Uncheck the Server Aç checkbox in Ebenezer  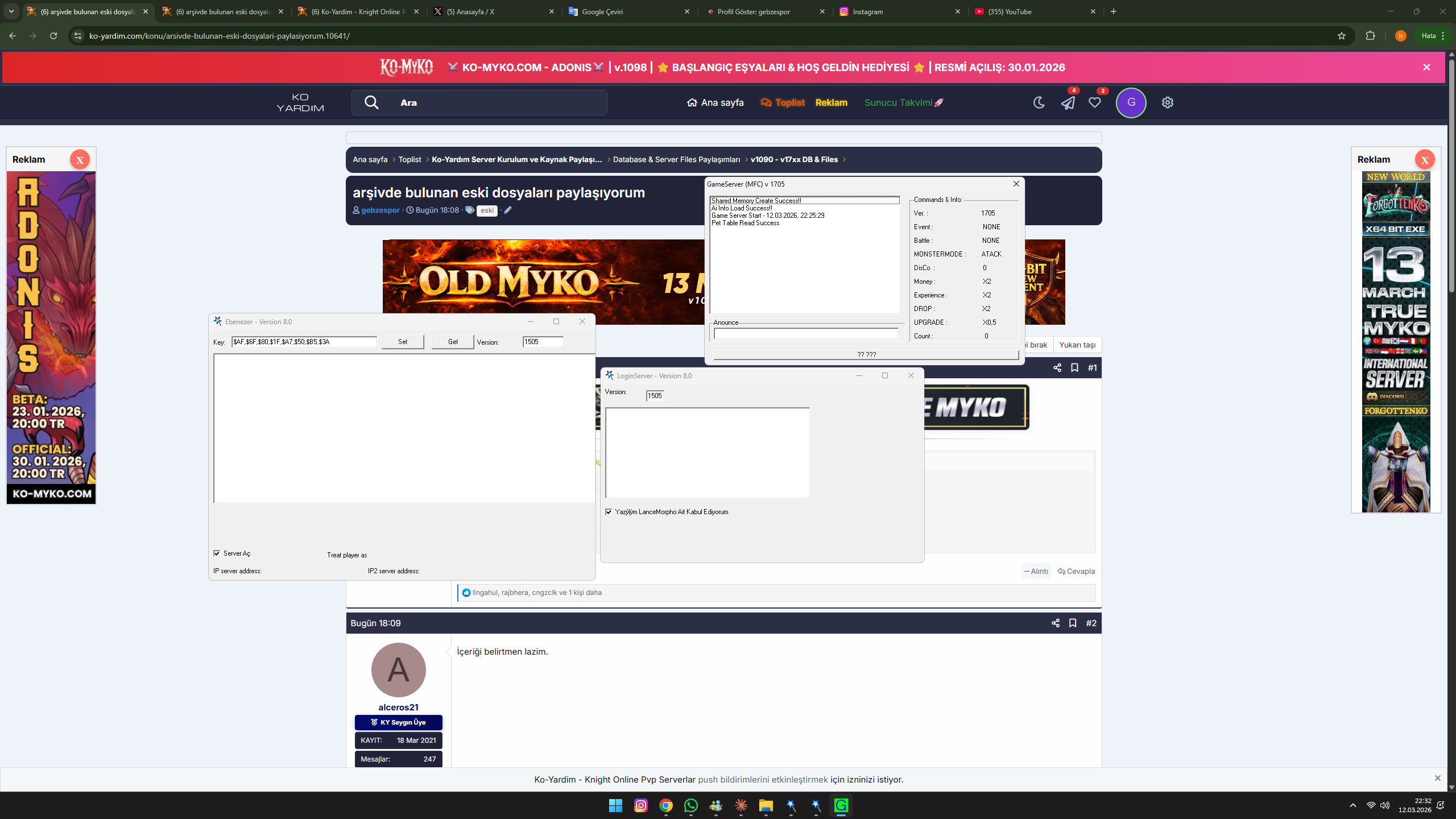217,553
